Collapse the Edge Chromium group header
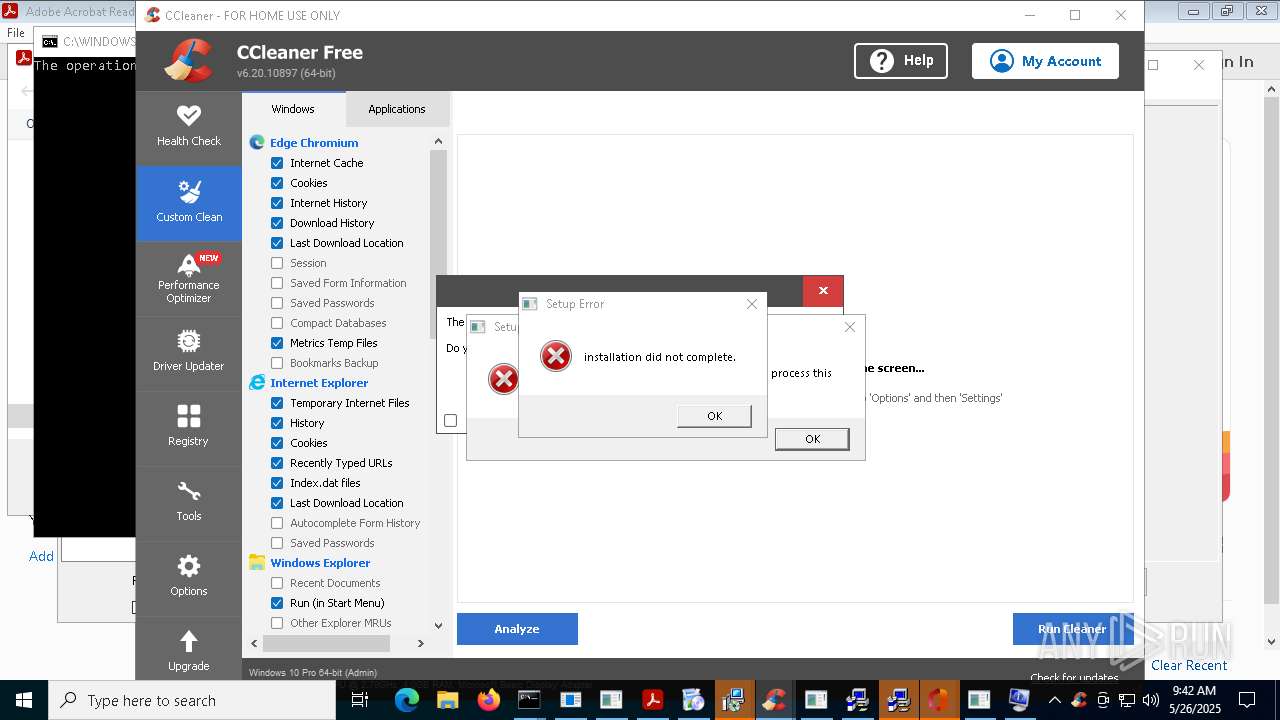The width and height of the screenshot is (1280, 720). pos(314,143)
